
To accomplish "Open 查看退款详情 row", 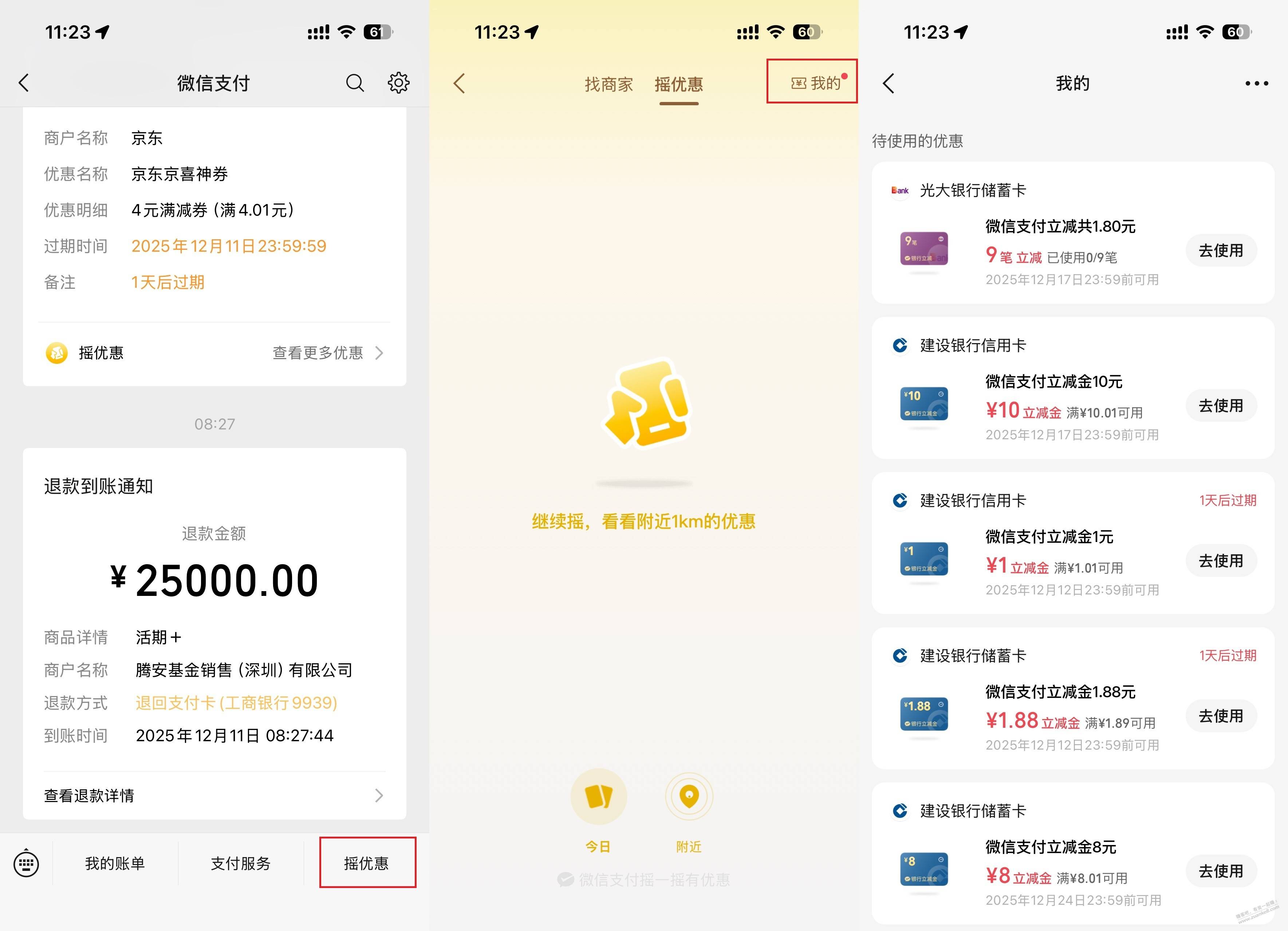I will click(215, 795).
